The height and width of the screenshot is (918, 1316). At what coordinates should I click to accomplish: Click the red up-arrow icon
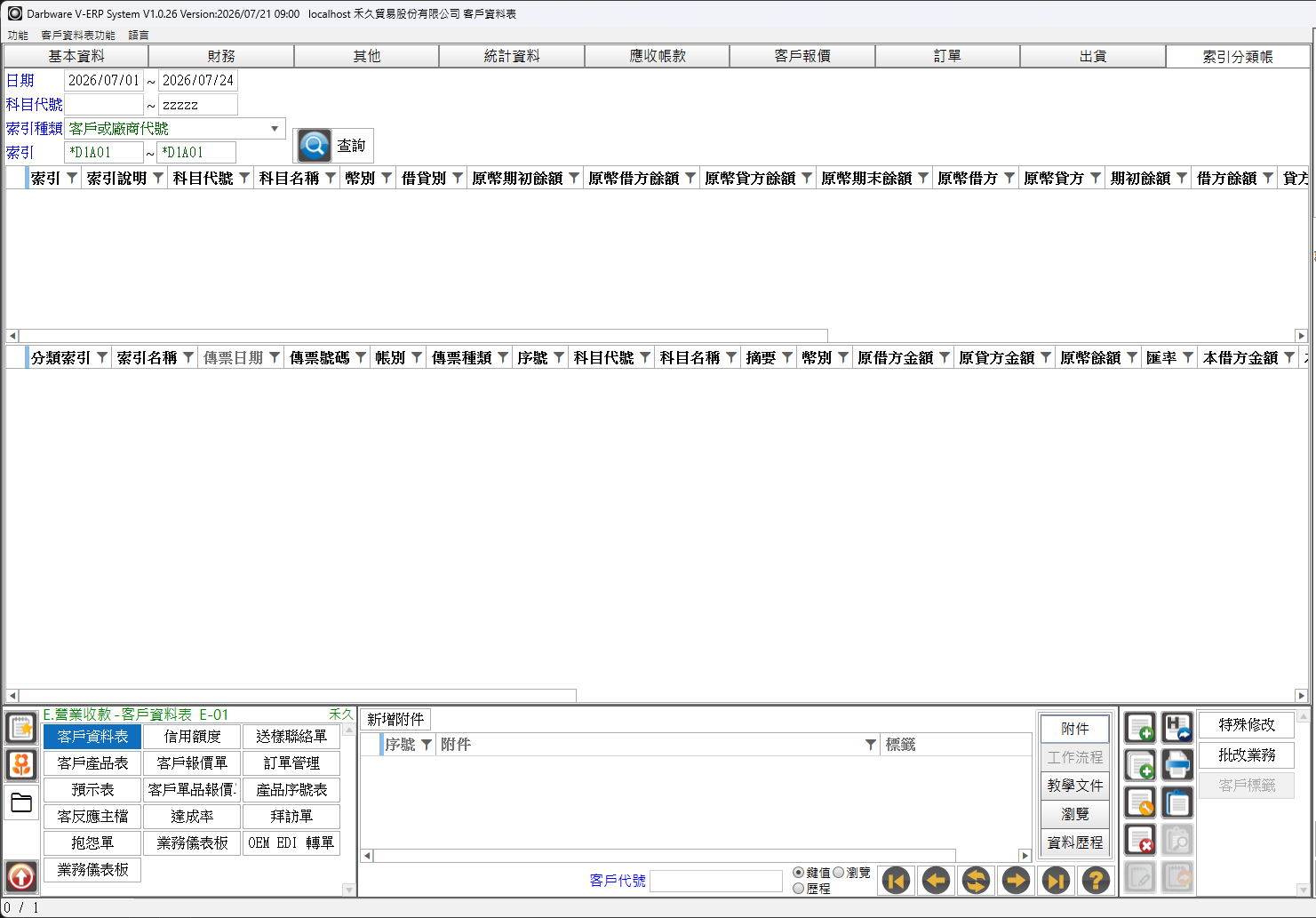(21, 877)
